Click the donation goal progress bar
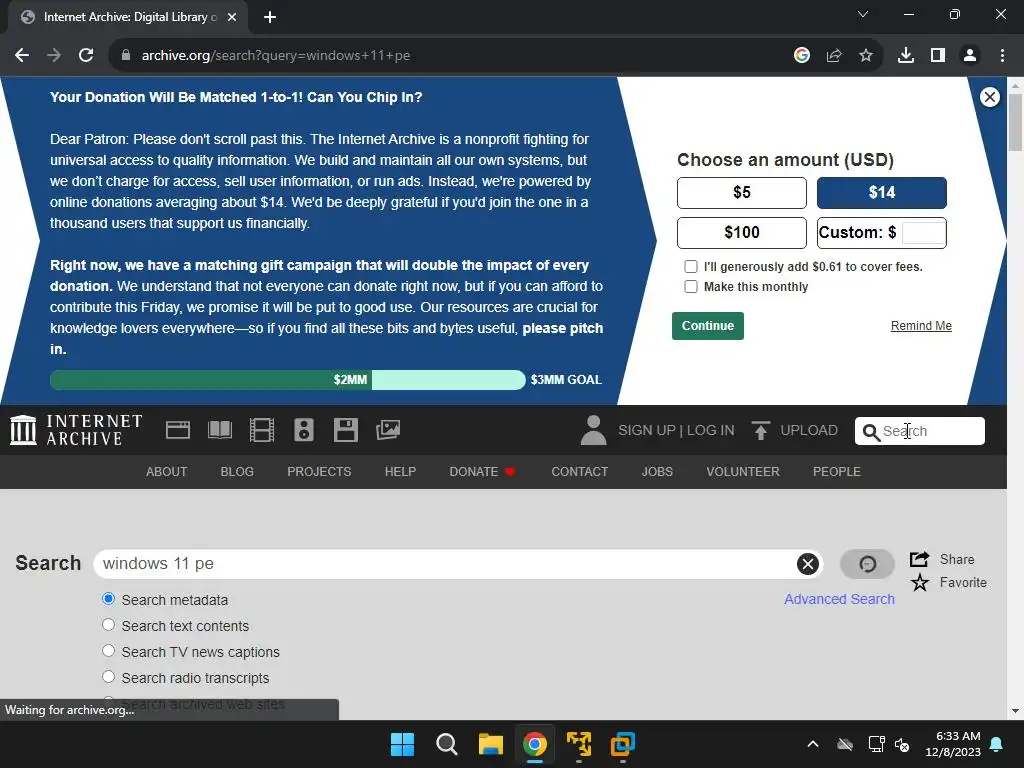1024x768 pixels. (287, 379)
